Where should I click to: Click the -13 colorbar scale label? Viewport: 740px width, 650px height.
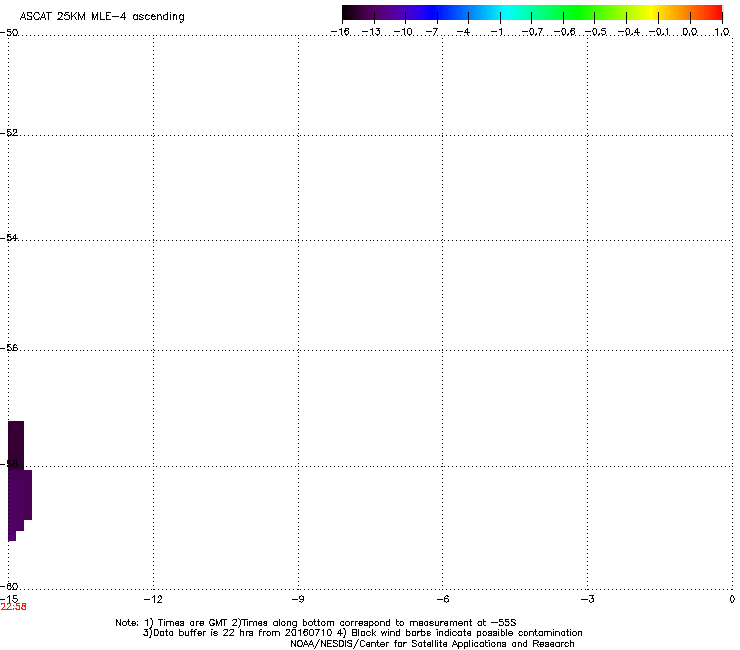click(371, 32)
